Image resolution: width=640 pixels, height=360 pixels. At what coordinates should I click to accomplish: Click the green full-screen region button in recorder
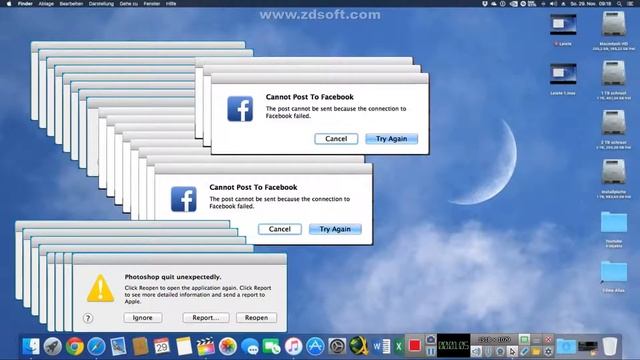click(524, 340)
